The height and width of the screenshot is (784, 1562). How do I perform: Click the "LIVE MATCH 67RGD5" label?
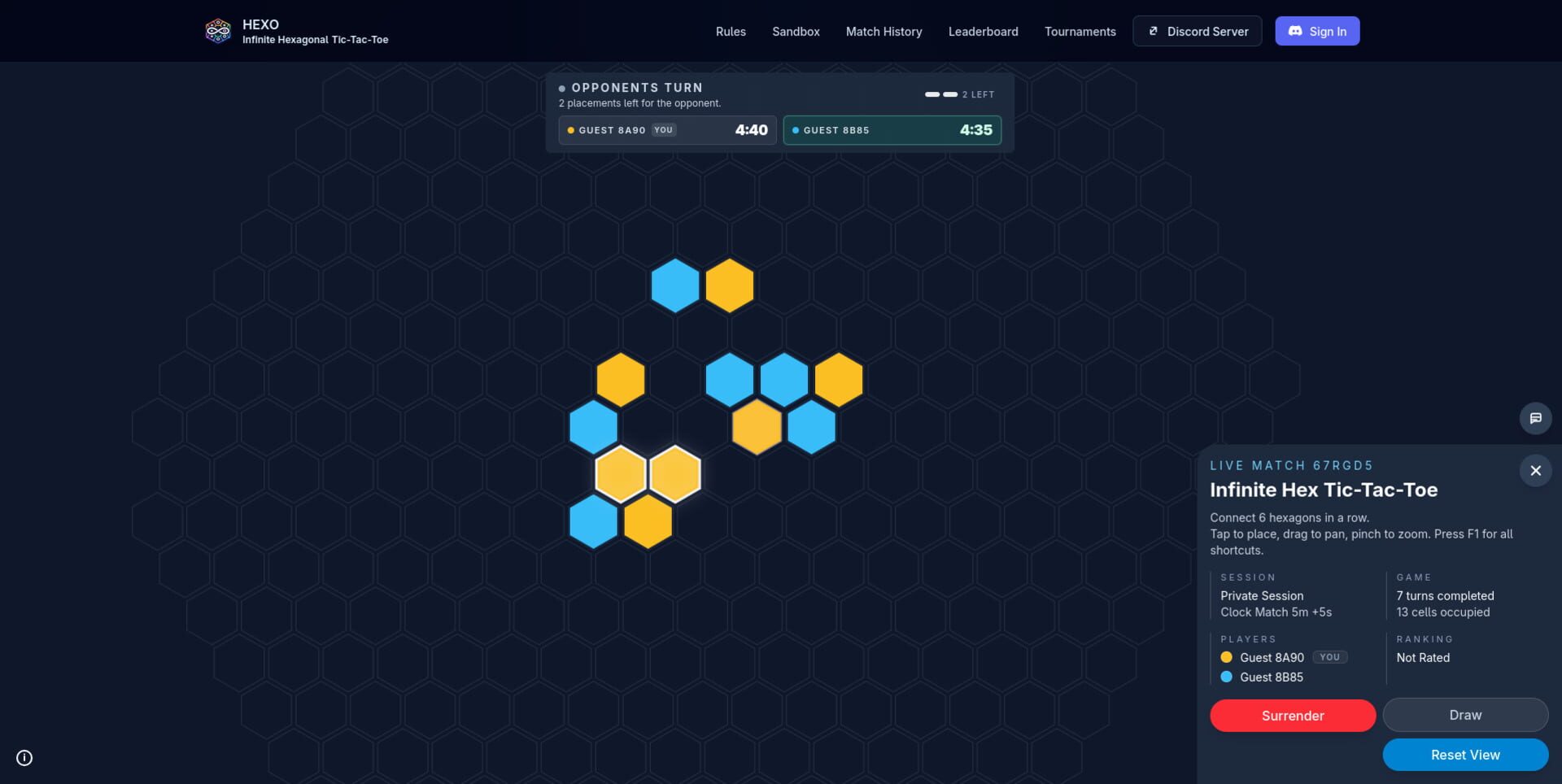[x=1291, y=466]
